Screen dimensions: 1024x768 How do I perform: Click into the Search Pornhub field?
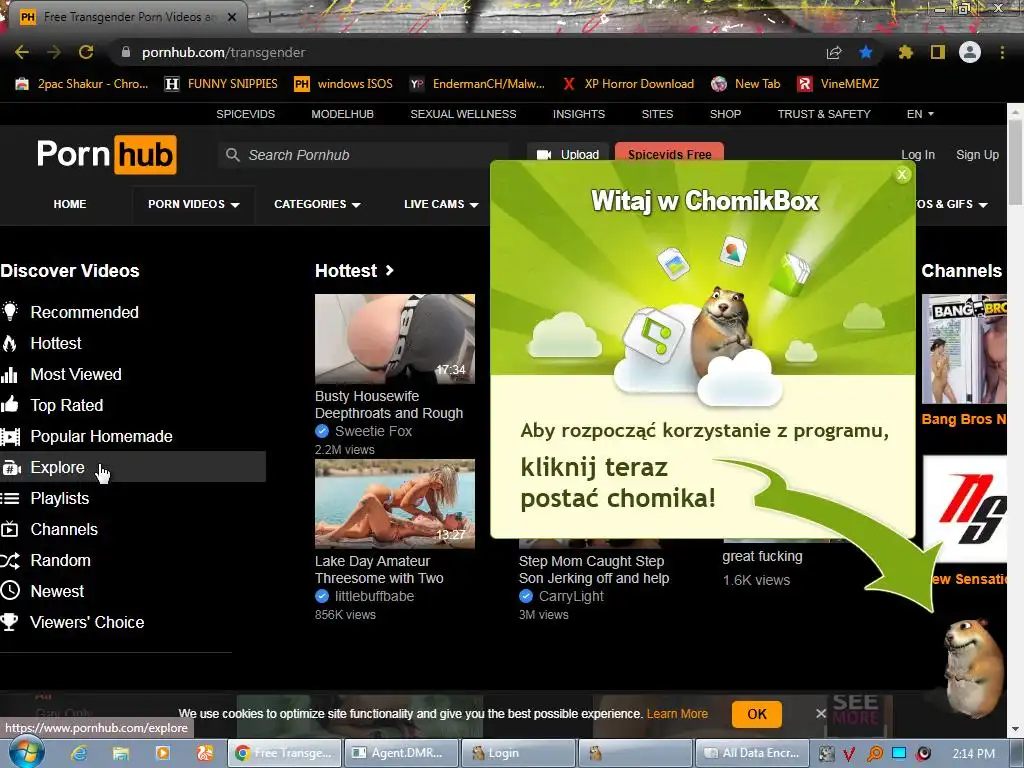pyautogui.click(x=363, y=155)
